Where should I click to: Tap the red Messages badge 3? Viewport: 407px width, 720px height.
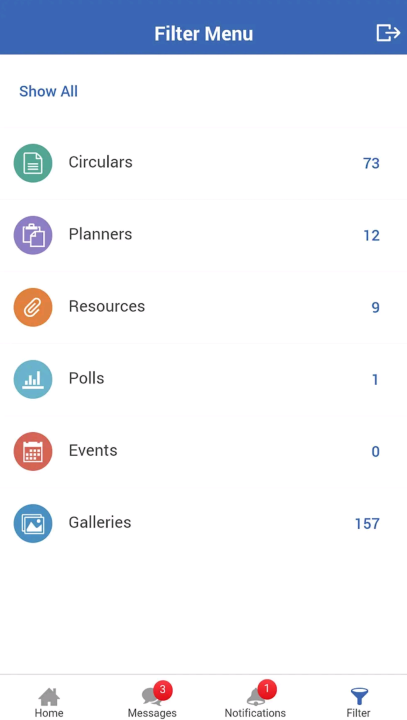[x=163, y=690]
